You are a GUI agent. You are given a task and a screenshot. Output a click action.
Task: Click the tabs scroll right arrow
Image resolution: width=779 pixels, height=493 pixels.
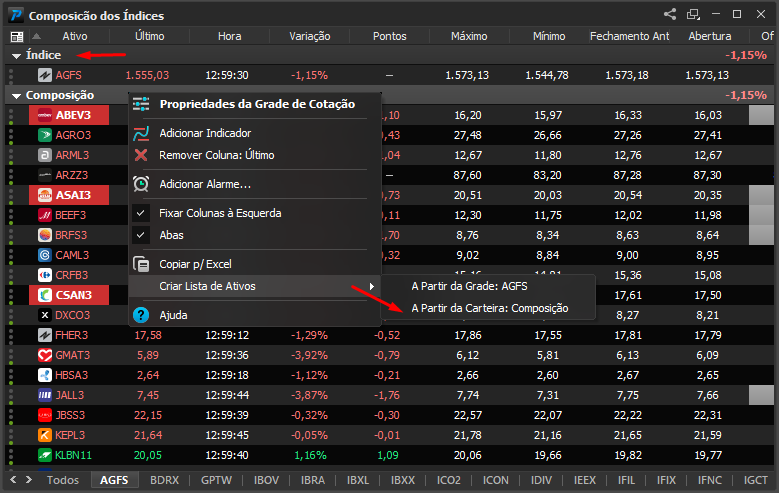(x=29, y=480)
